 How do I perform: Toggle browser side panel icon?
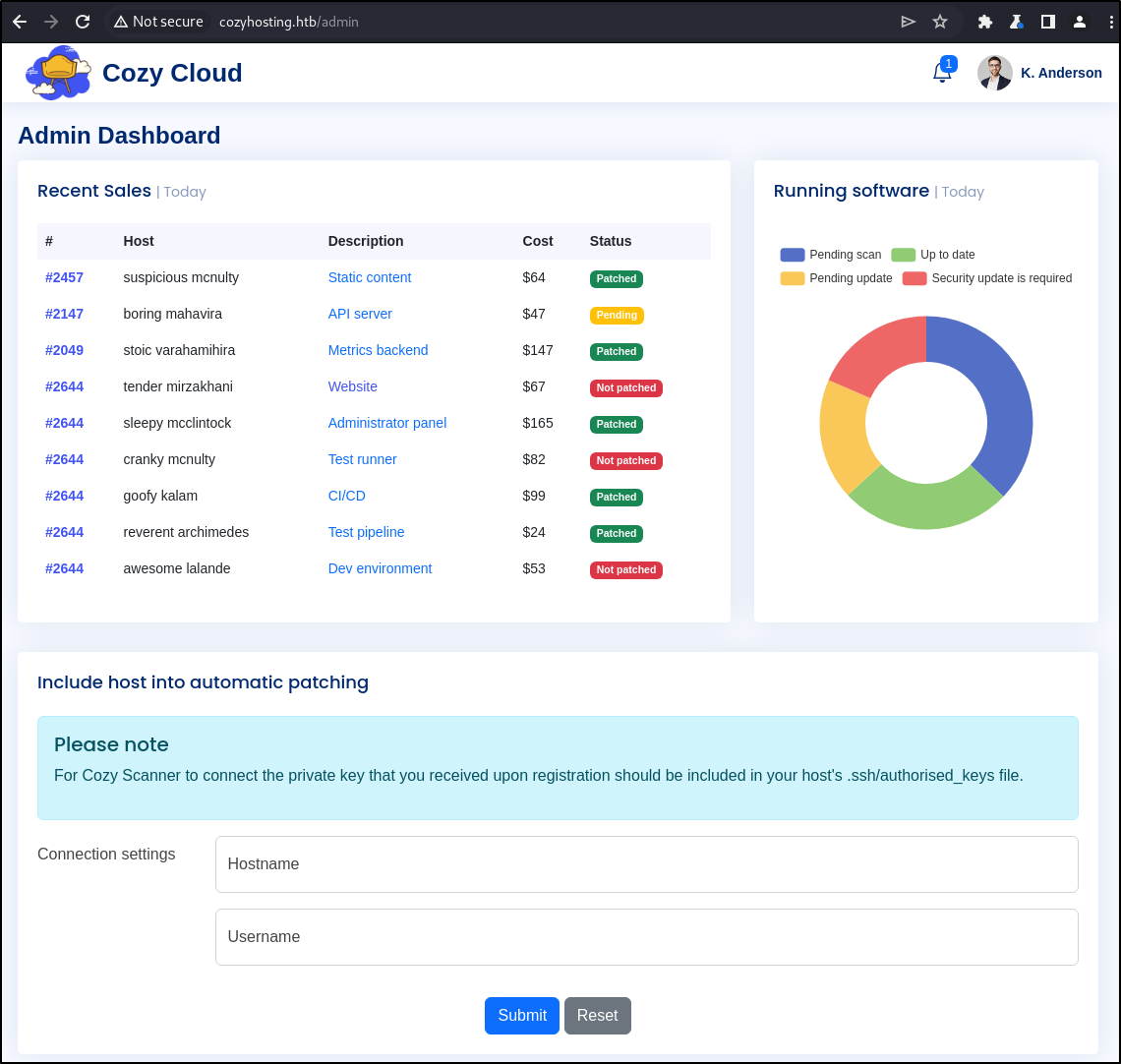click(1048, 22)
